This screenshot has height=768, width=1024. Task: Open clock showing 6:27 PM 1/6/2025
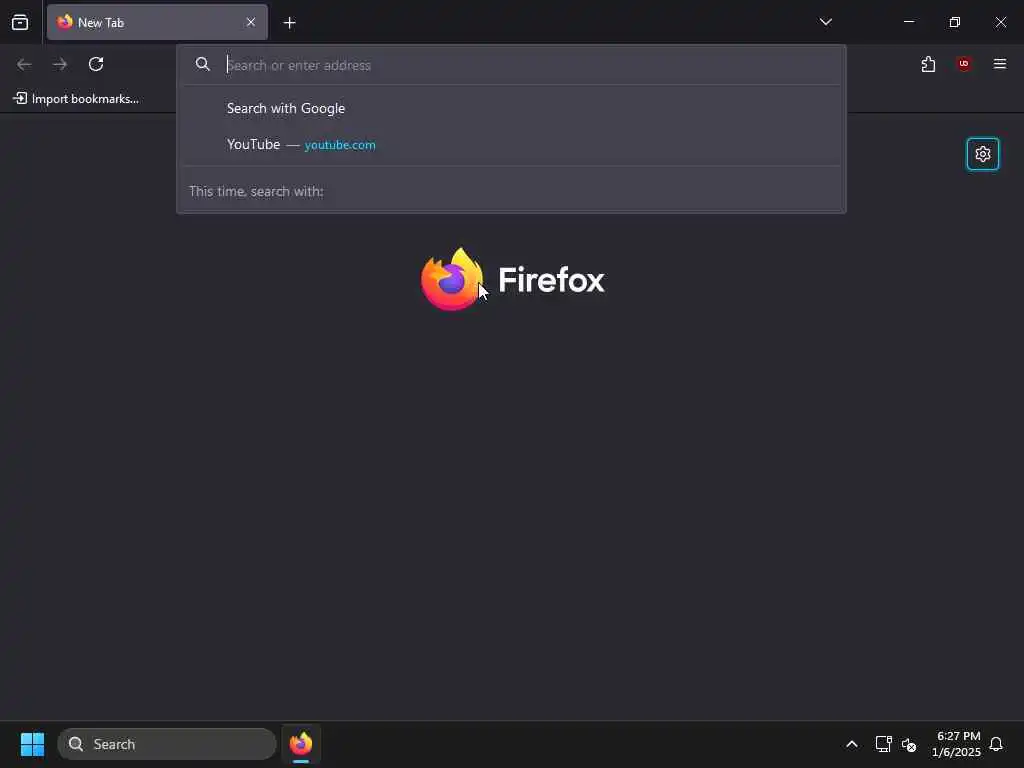pos(956,744)
